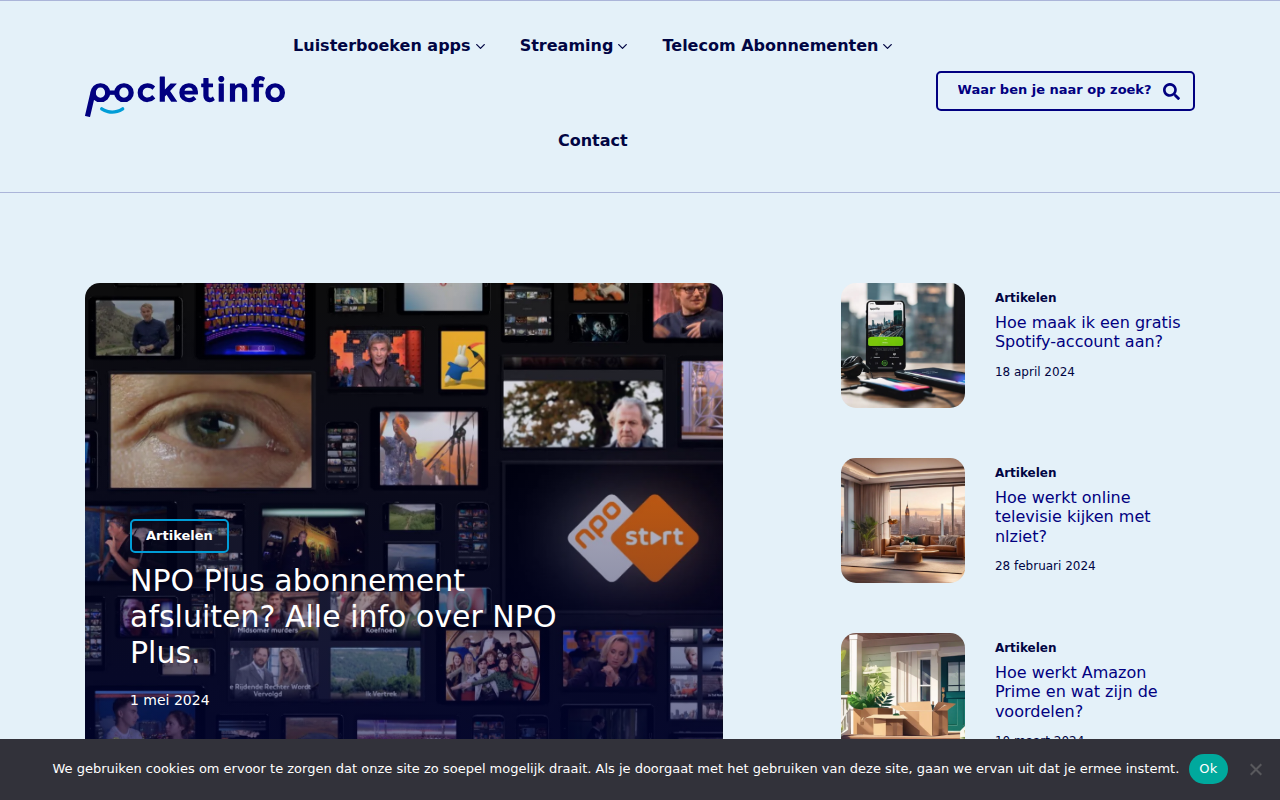Click the '18 april 2024' date text
1280x800 pixels.
(1035, 372)
